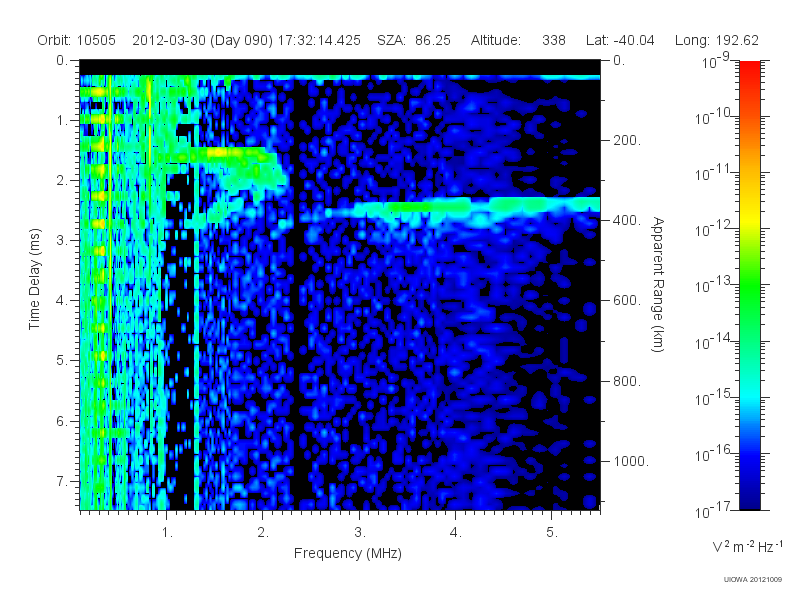Screen dimensions: 800x600
Task: Click the red top of the colorbar
Action: click(749, 69)
